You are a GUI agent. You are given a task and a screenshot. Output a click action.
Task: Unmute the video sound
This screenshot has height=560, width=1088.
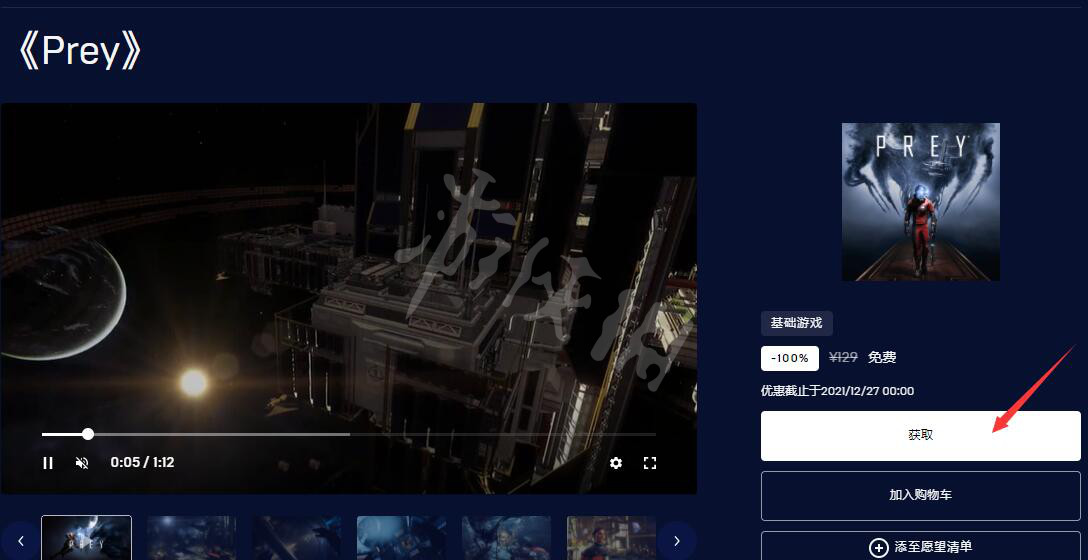(82, 463)
